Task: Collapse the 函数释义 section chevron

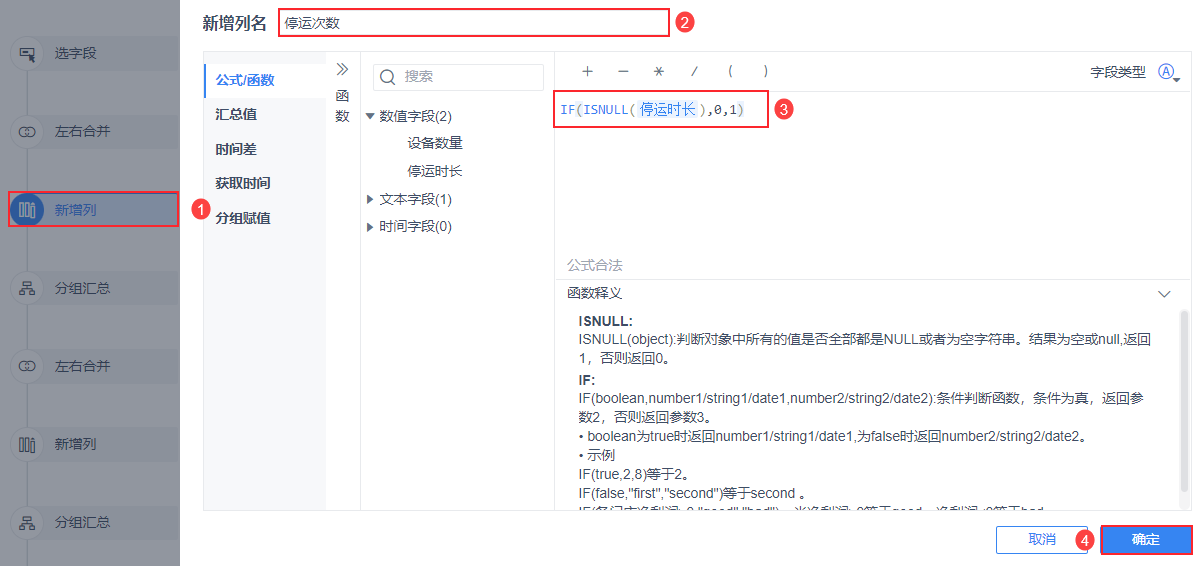Action: (x=1164, y=294)
